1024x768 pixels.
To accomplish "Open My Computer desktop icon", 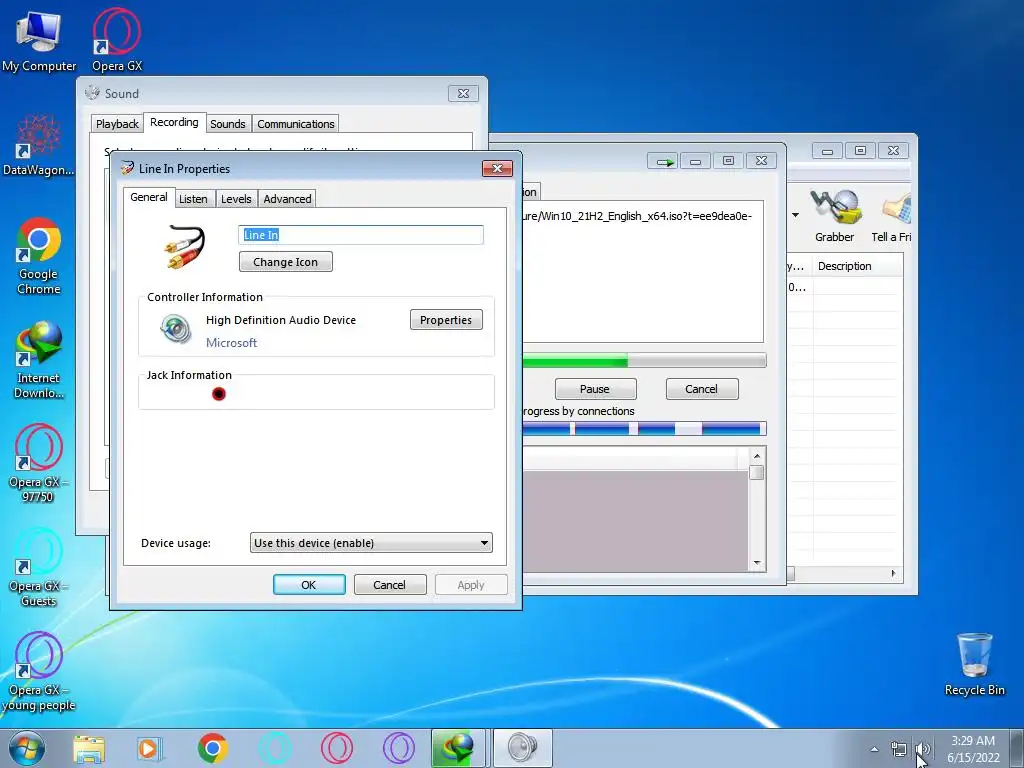I will point(39,39).
